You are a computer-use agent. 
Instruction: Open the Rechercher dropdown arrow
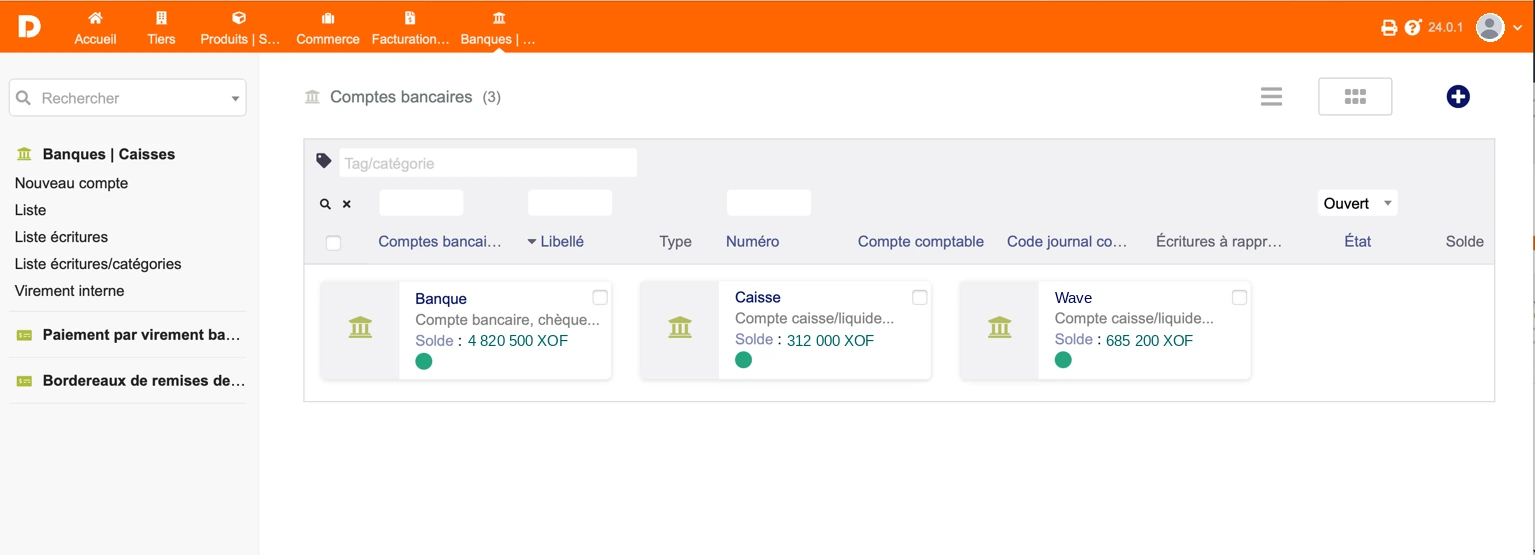(x=235, y=99)
